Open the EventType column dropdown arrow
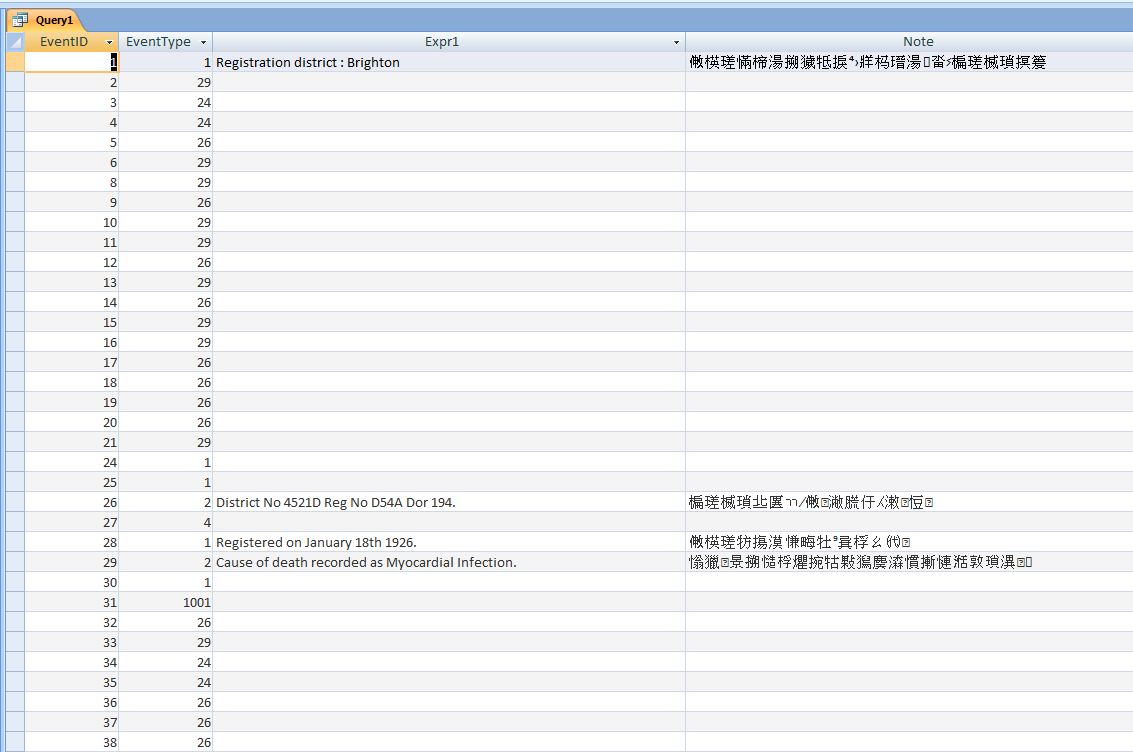 [204, 43]
